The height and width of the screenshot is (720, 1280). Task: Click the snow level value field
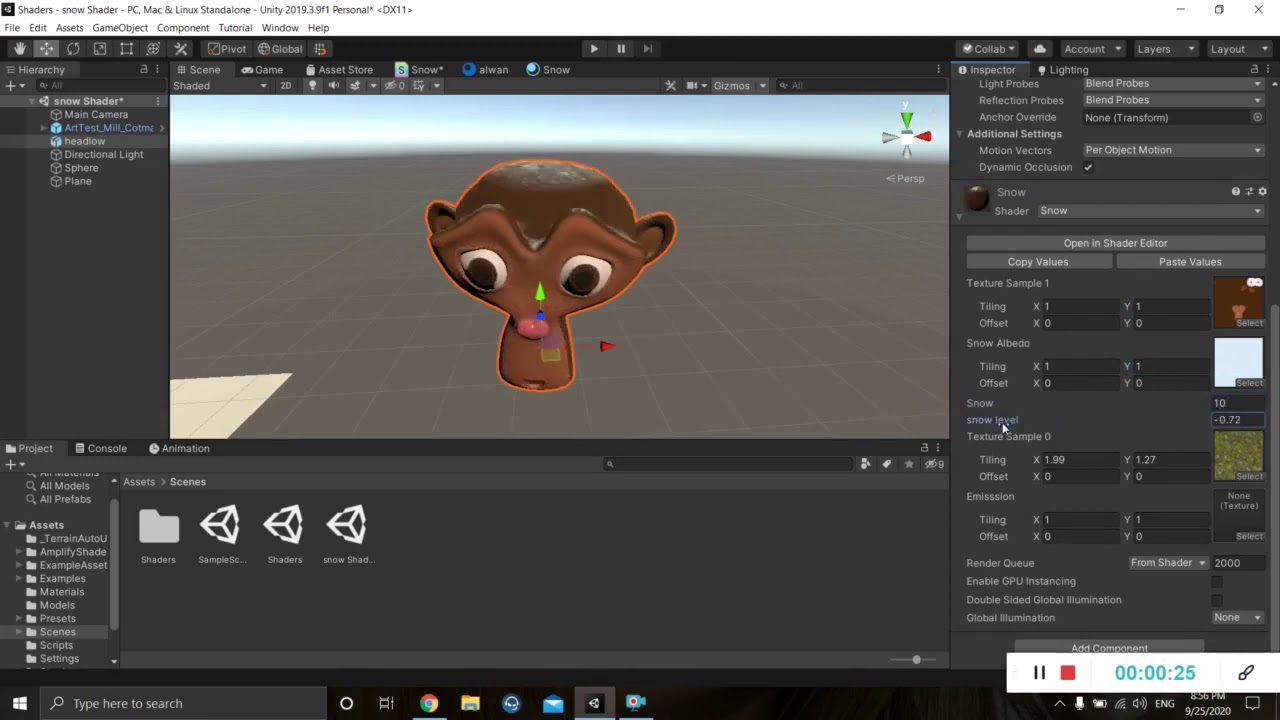coord(1238,420)
